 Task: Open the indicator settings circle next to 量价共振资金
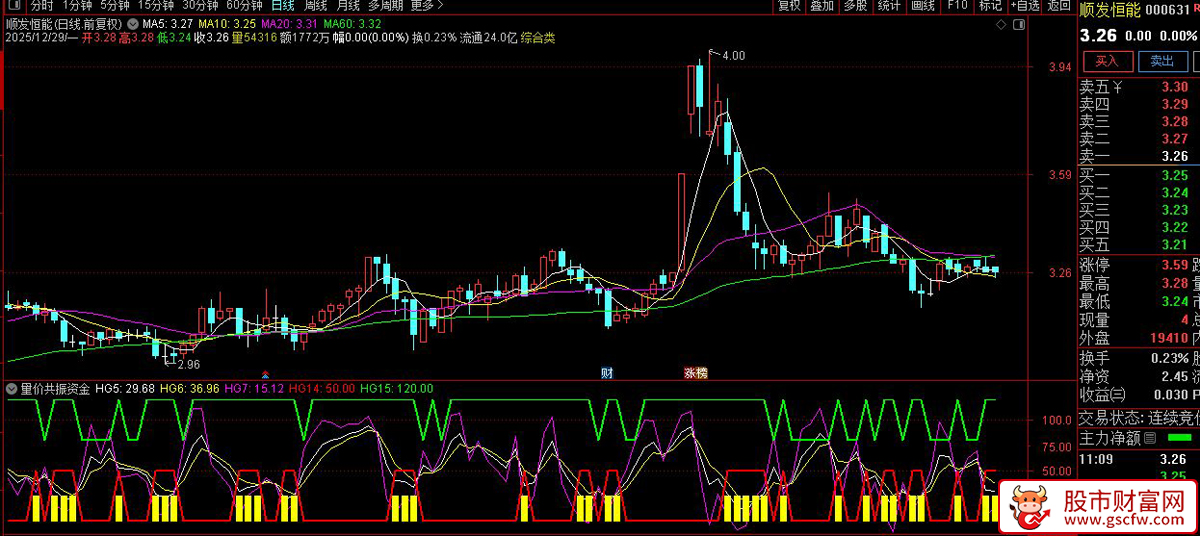click(x=12, y=388)
